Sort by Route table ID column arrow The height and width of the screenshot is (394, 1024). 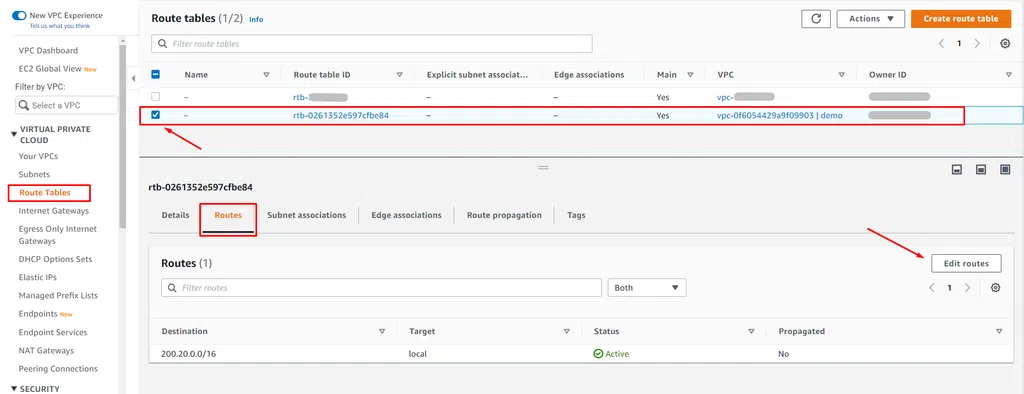(400, 75)
